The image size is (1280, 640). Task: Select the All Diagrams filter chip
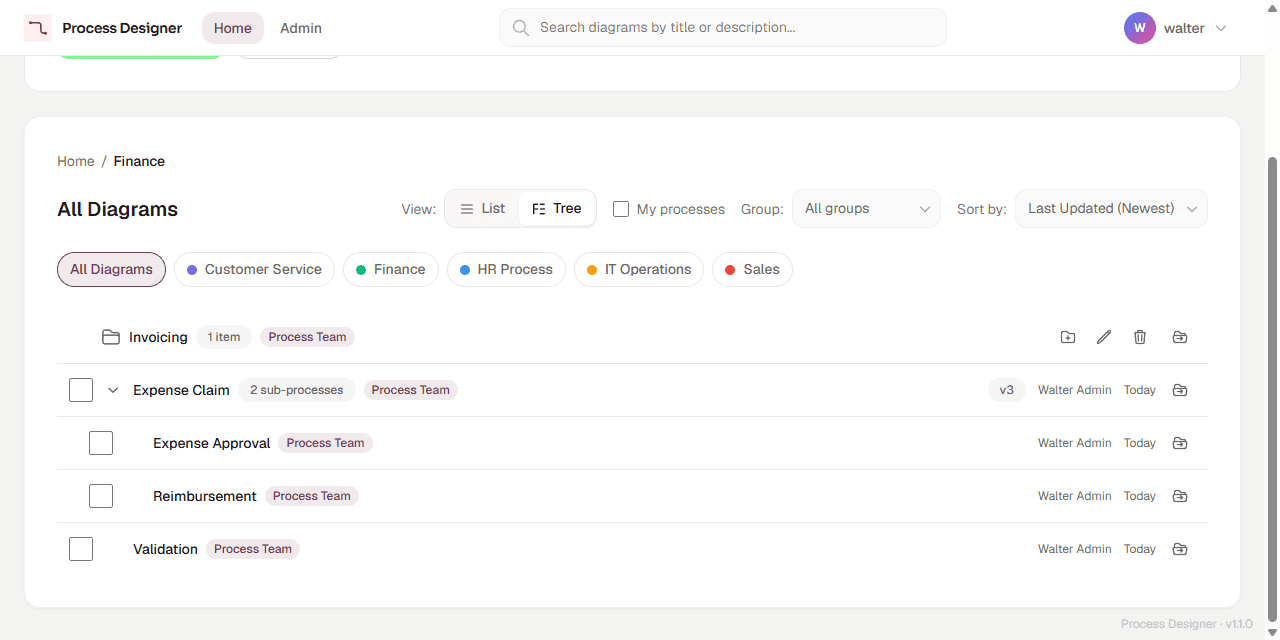point(111,270)
